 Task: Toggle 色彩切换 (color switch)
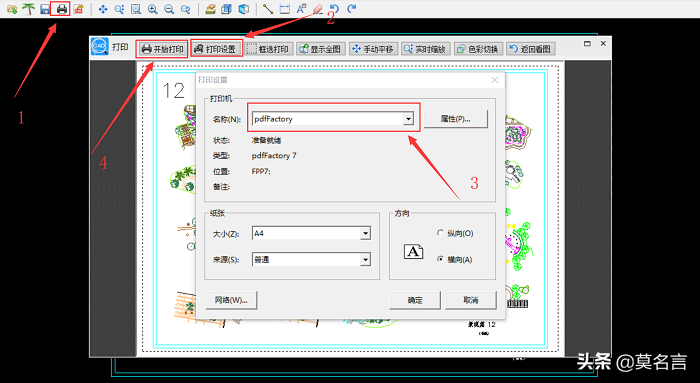pos(478,49)
